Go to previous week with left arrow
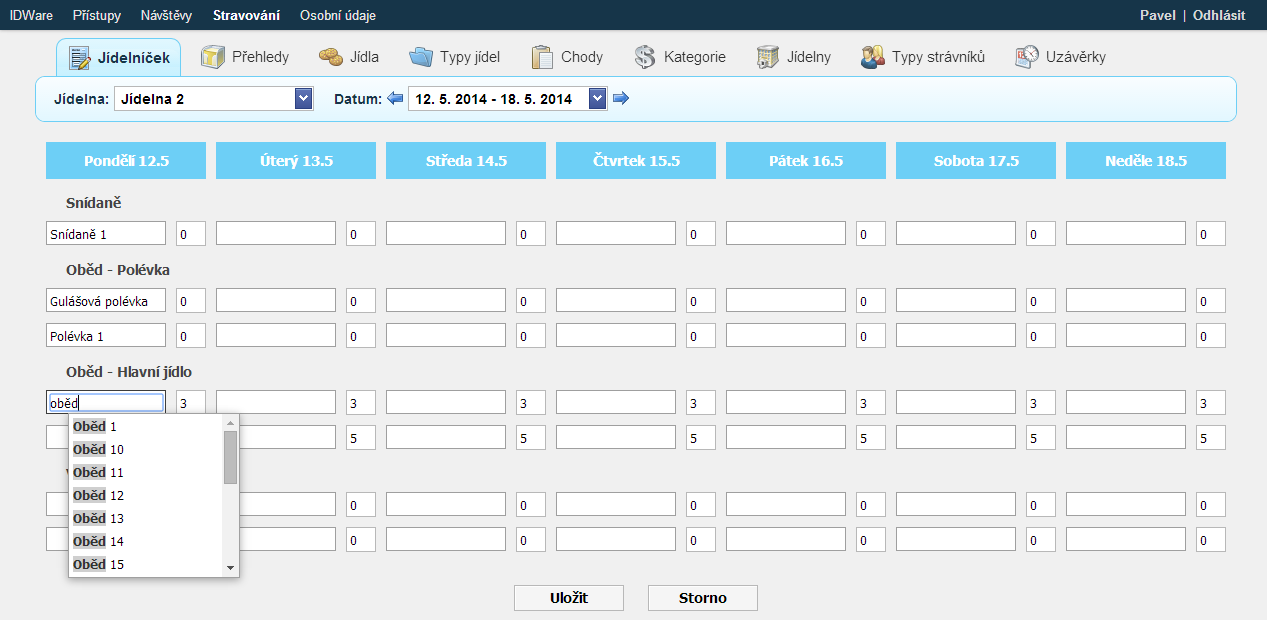 point(395,98)
